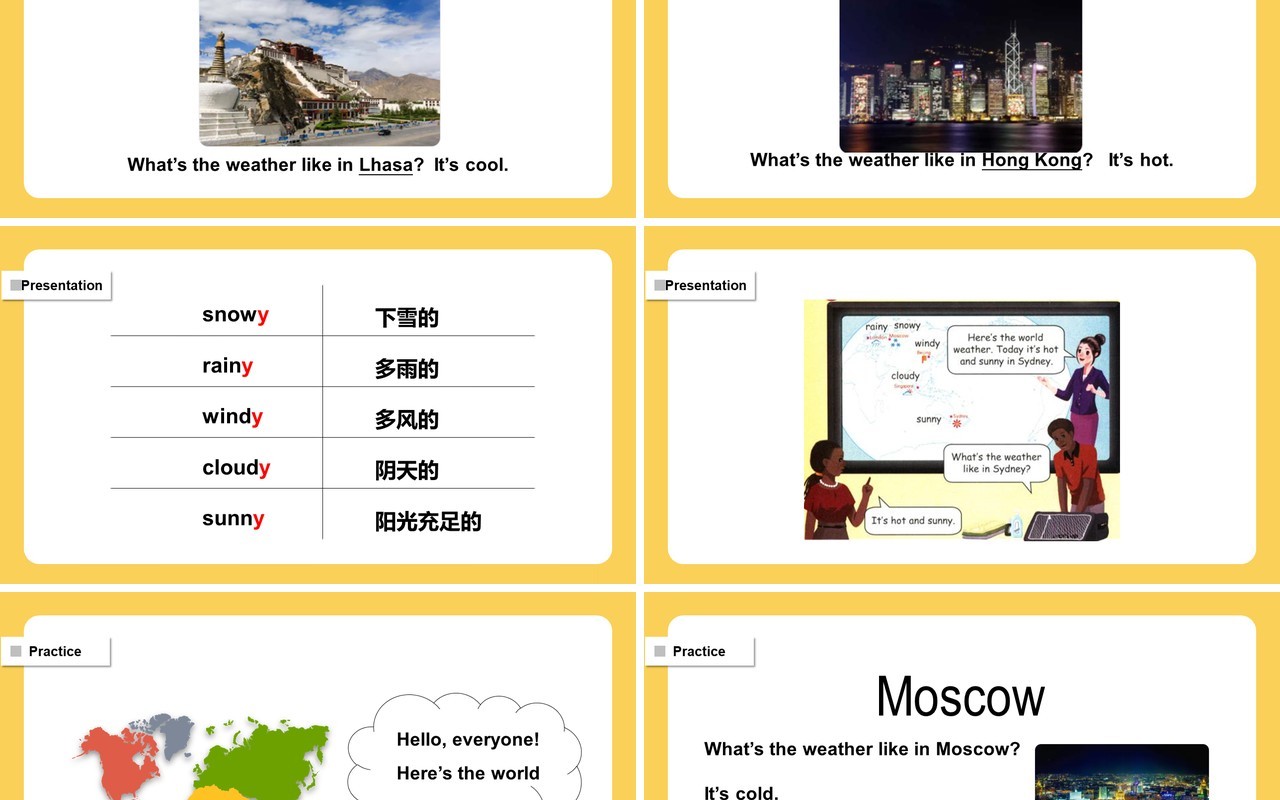Click the Lhasa Potala Palace photo
The width and height of the screenshot is (1280, 800).
coord(320,72)
